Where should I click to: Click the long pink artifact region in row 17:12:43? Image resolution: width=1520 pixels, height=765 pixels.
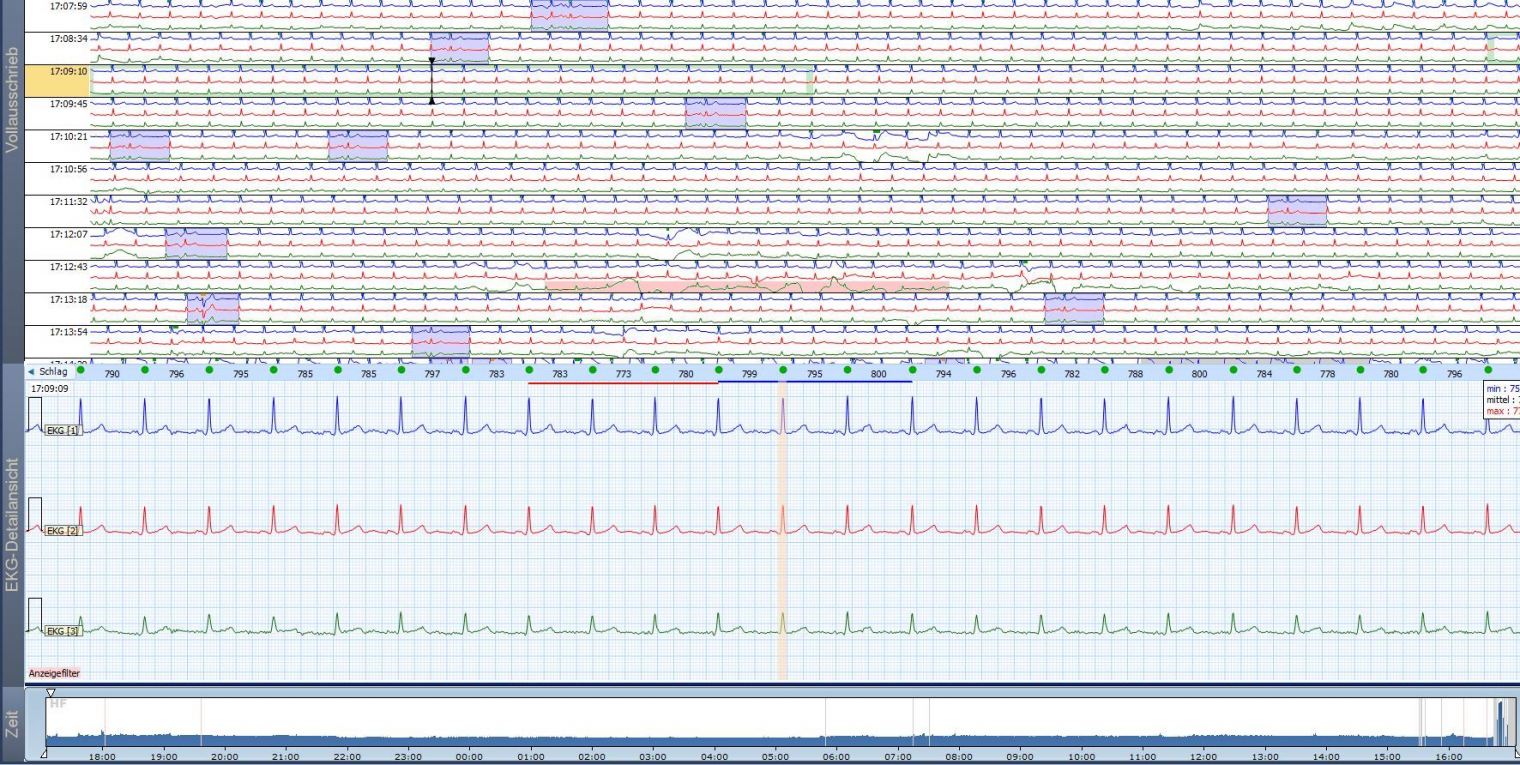tap(746, 286)
